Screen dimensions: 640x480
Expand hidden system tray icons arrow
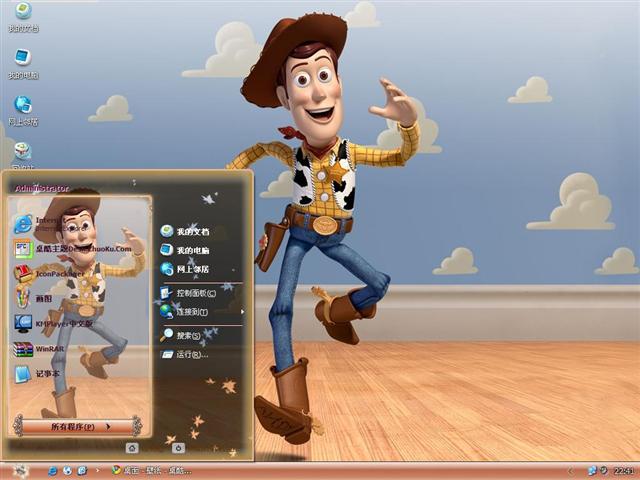[x=571, y=471]
